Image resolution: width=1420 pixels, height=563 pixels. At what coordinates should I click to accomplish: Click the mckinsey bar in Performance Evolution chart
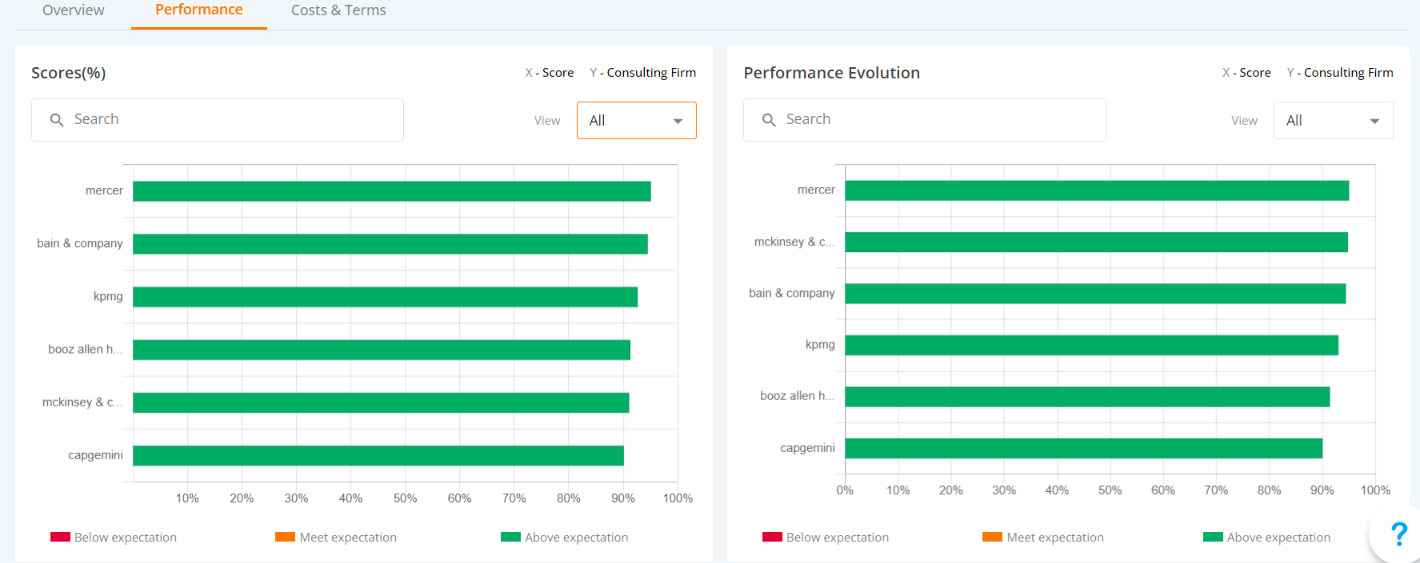1097,242
